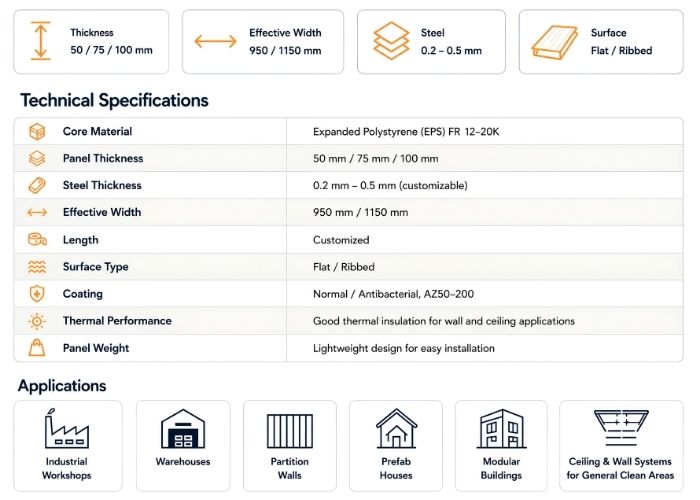Open the Partition Walls application card

pos(290,446)
